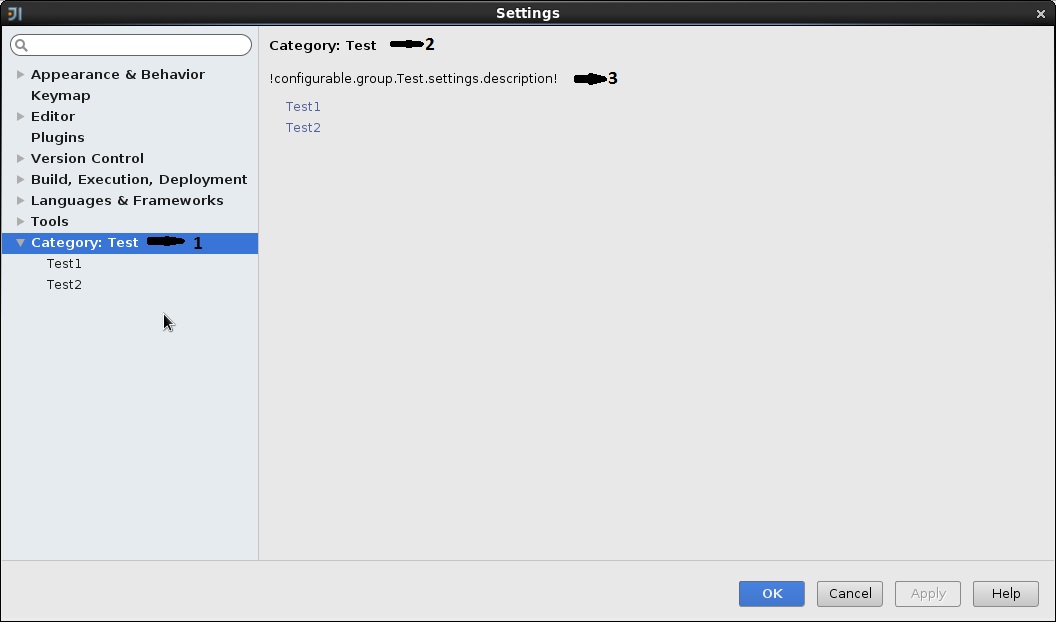1056x622 pixels.
Task: Close the Settings dialog window
Action: click(1041, 13)
